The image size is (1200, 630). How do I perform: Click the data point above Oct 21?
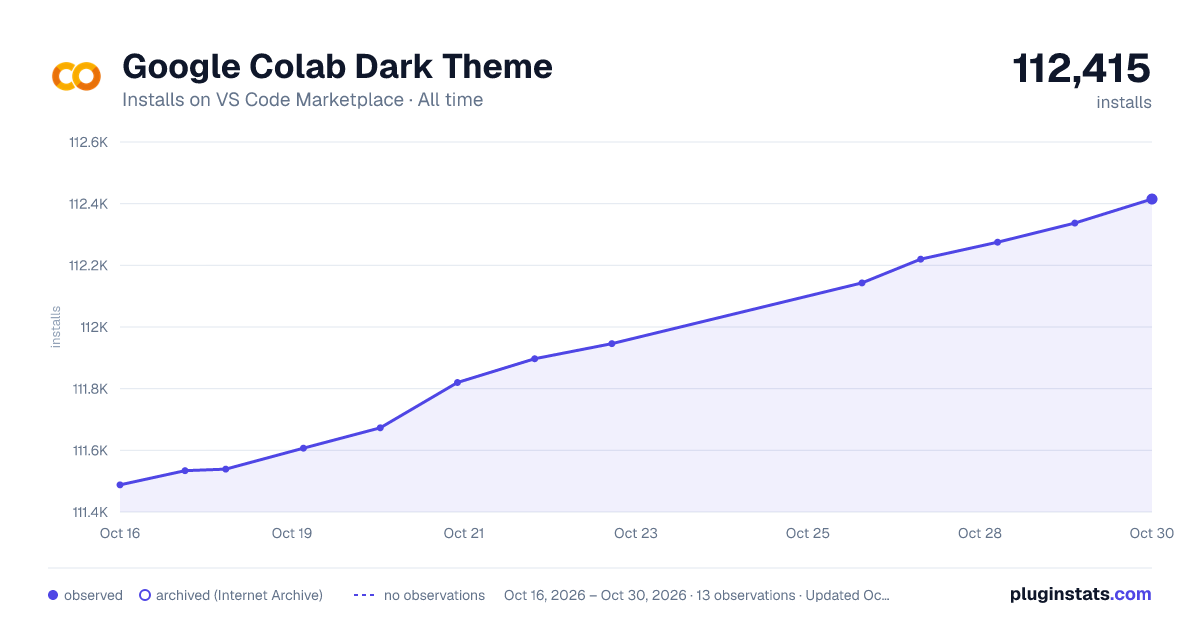(457, 382)
